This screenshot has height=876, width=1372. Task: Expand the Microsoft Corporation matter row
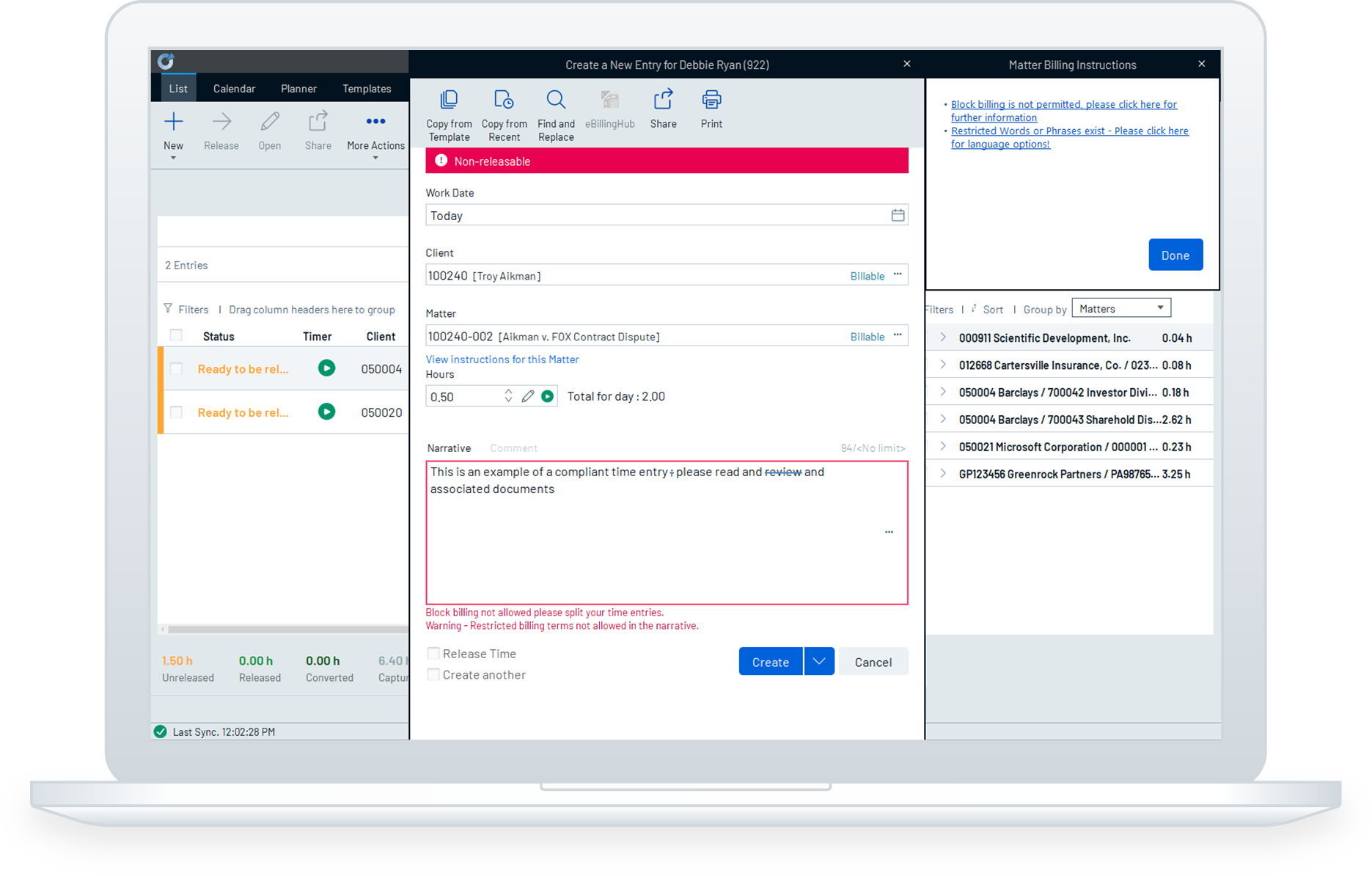(x=942, y=446)
